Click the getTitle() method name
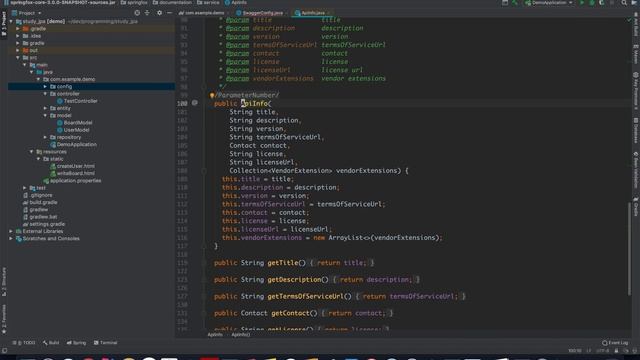The width and height of the screenshot is (640, 360). (282, 263)
